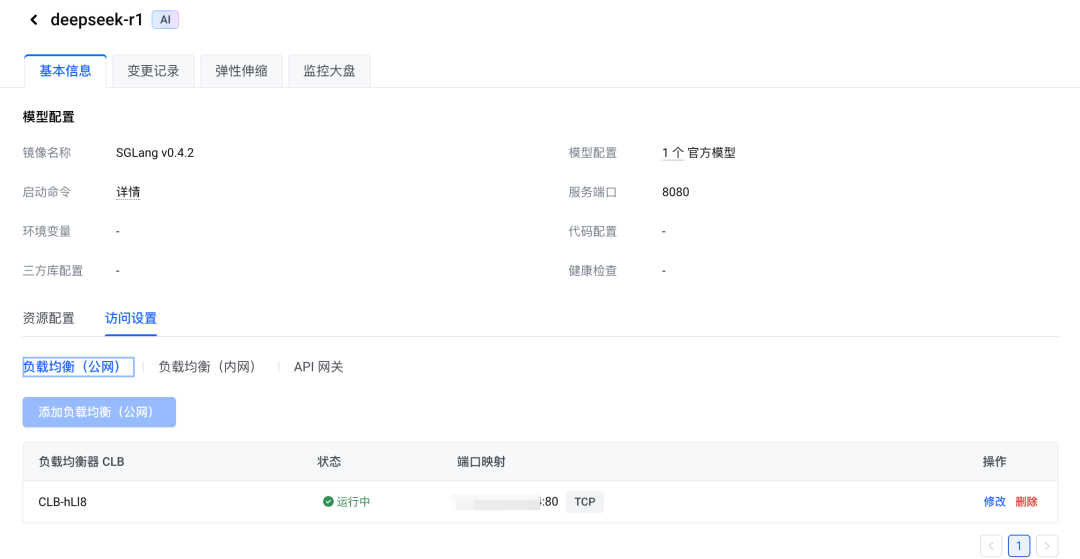The height and width of the screenshot is (559, 1080).
Task: Open the 1 个 官方模型 link
Action: [698, 153]
